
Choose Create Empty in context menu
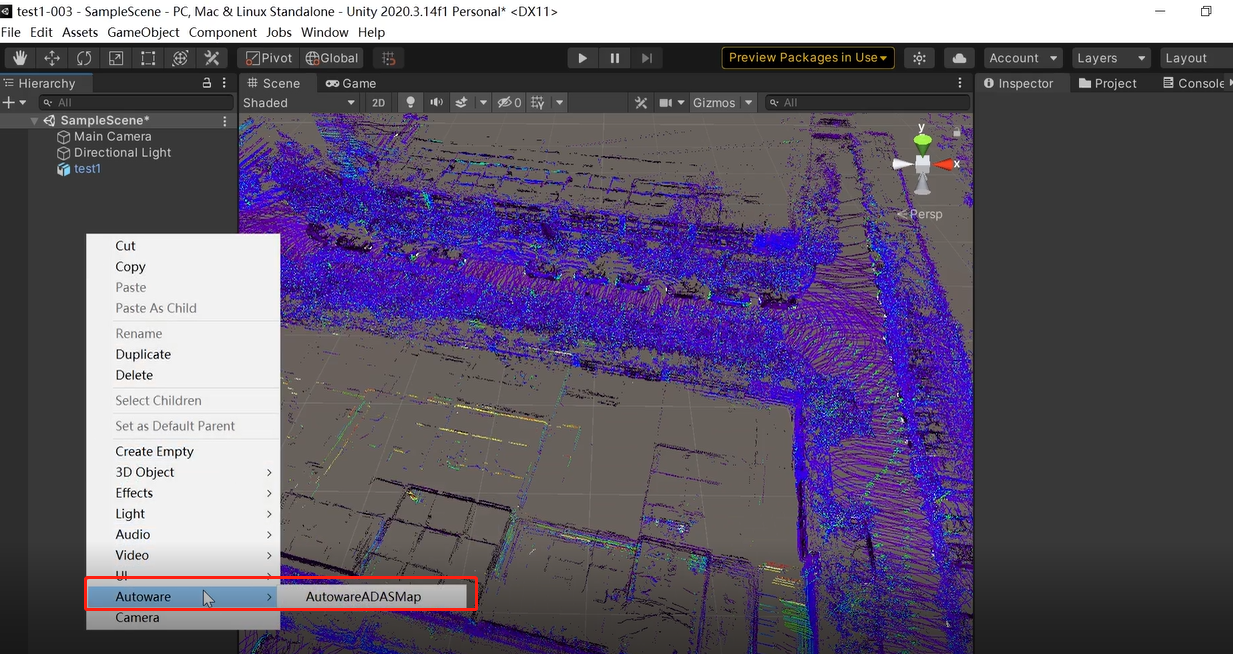(182, 451)
